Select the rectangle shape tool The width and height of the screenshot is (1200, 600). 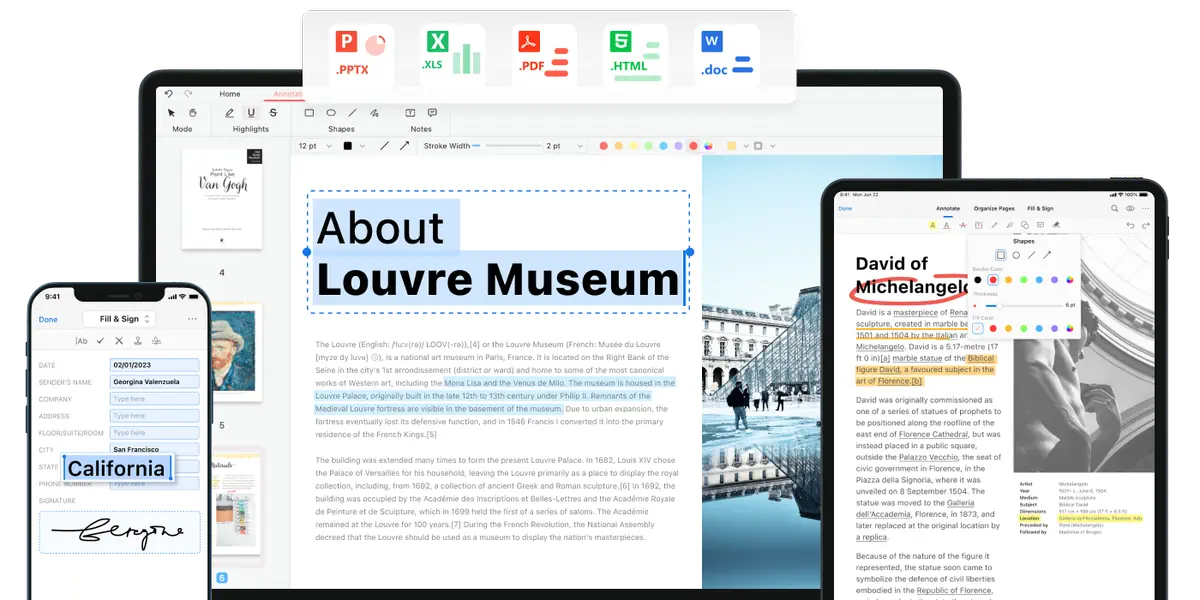(310, 112)
